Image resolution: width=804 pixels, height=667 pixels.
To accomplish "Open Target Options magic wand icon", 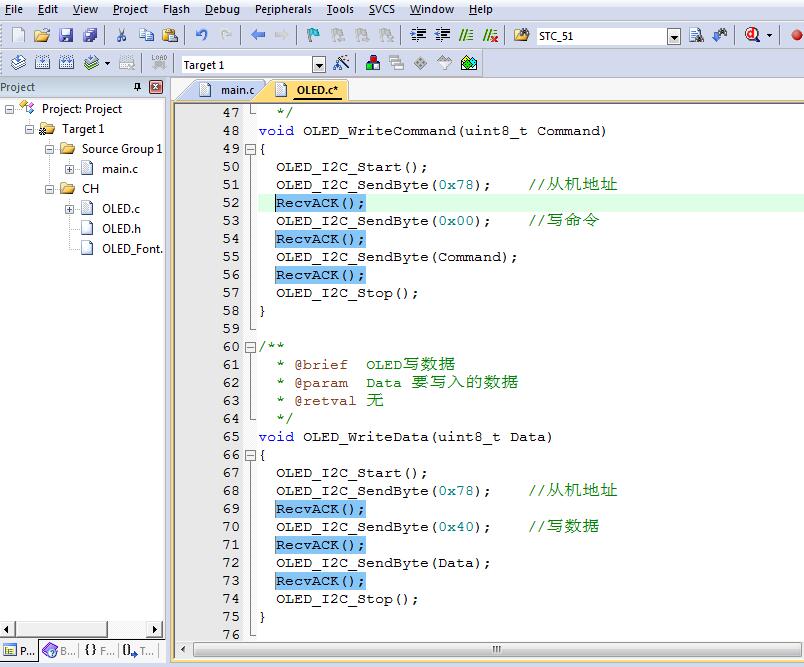I will [340, 64].
